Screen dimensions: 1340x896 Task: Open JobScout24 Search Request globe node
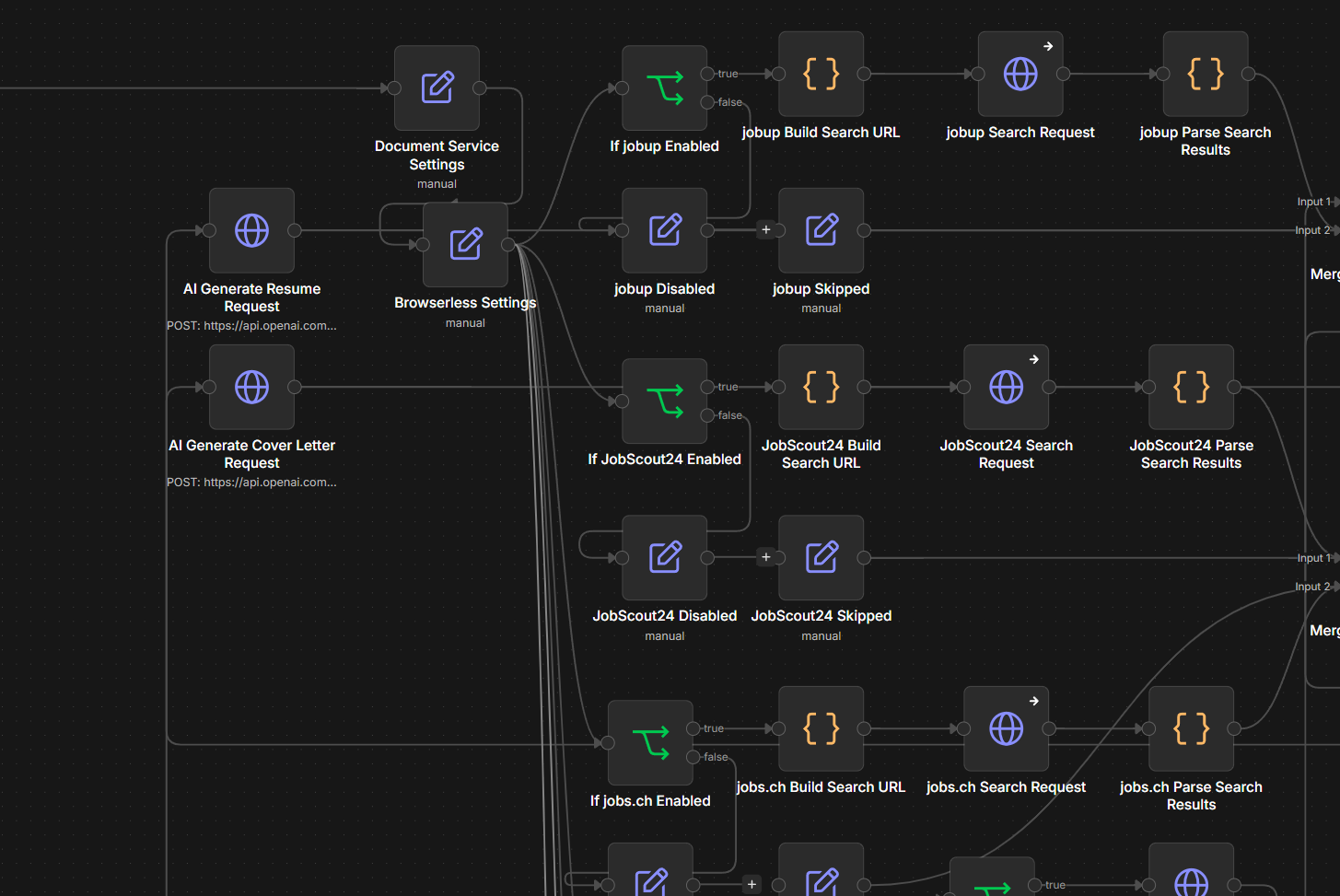click(x=1006, y=387)
